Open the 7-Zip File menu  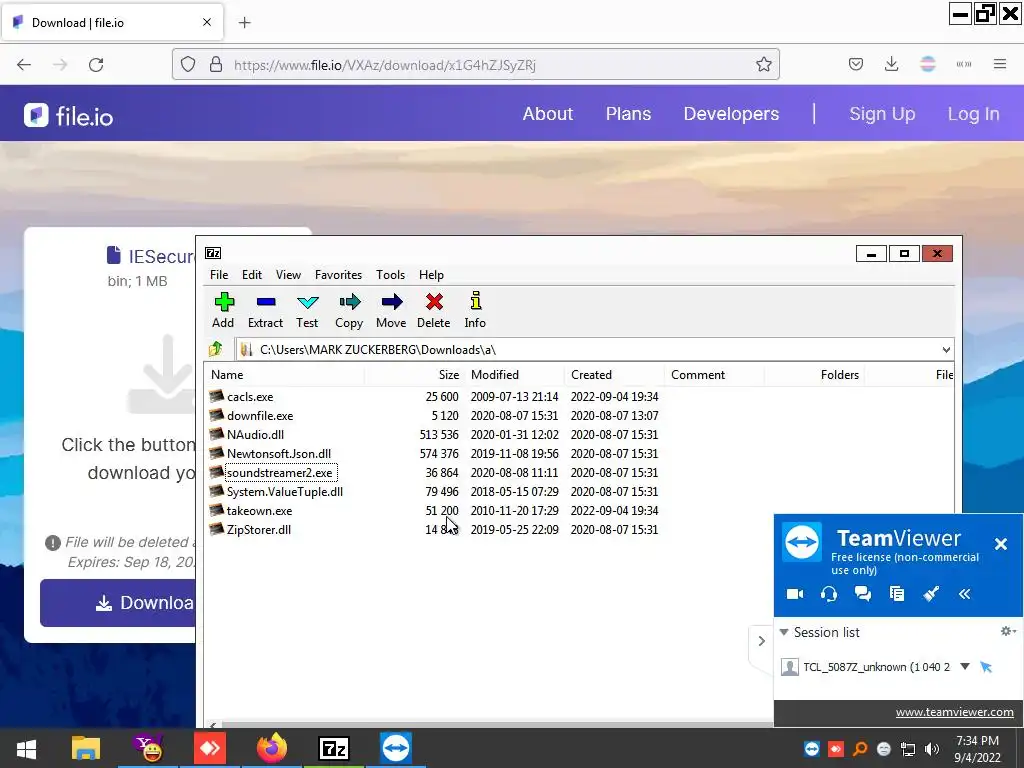pos(219,275)
